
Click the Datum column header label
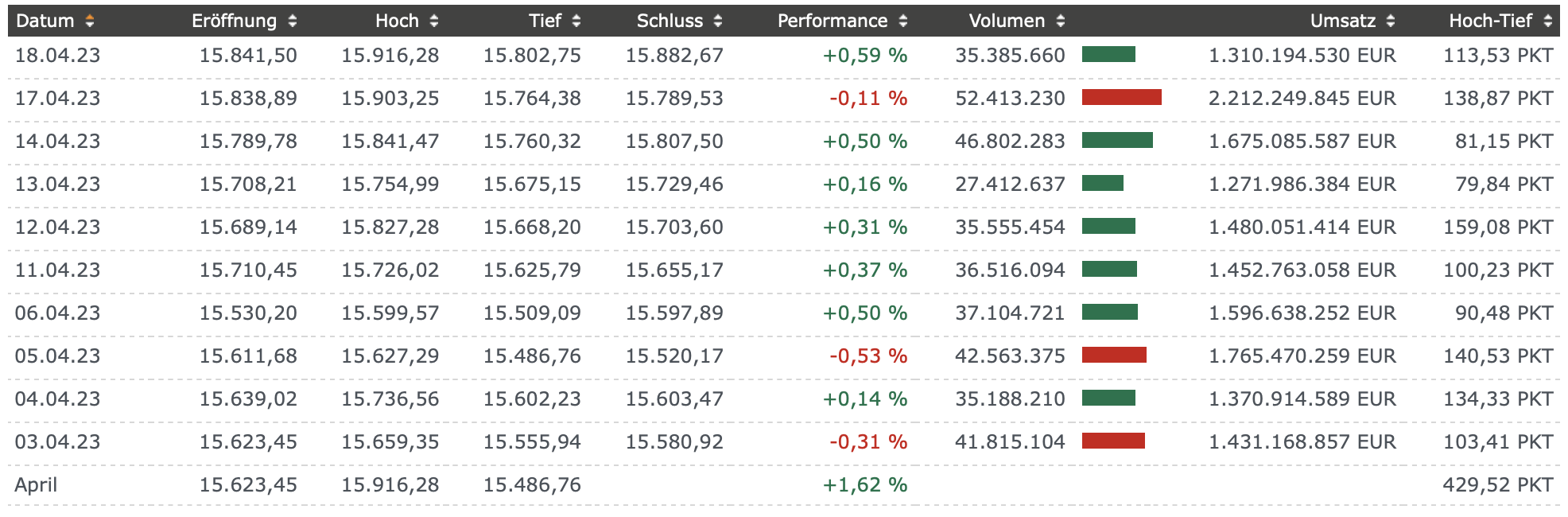click(45, 21)
